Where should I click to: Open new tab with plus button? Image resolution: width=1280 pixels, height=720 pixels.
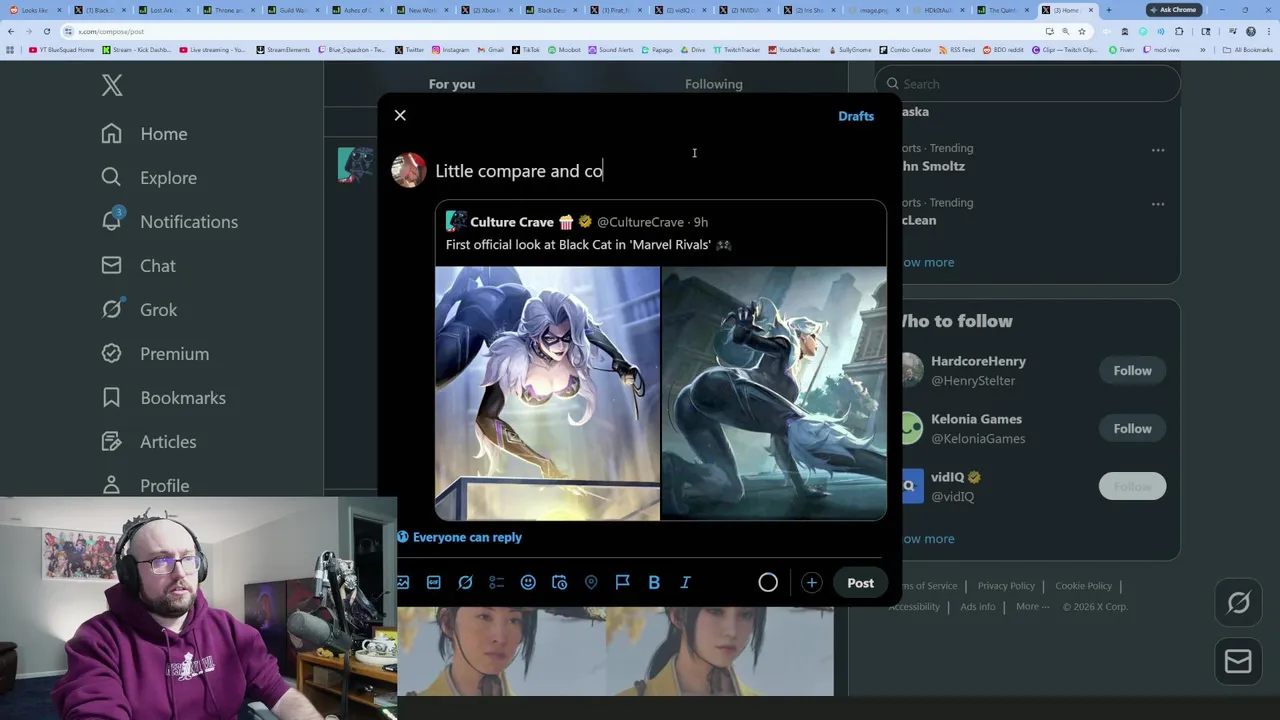pyautogui.click(x=1108, y=10)
